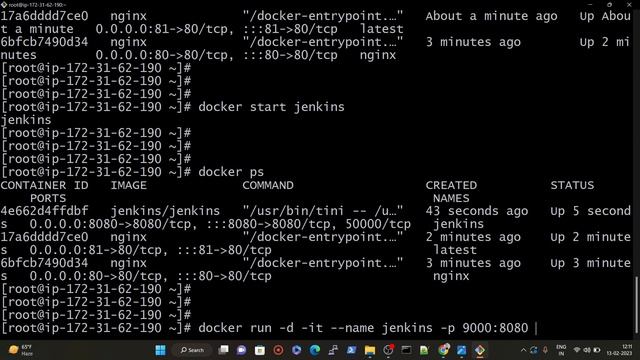Open the blue image viewer taskbar icon
This screenshot has width=640, height=360.
coord(462,350)
